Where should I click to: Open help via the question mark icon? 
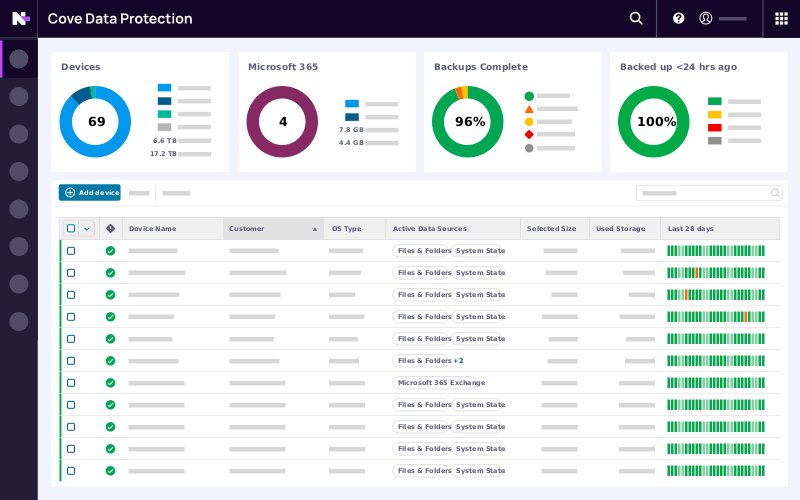(x=678, y=18)
